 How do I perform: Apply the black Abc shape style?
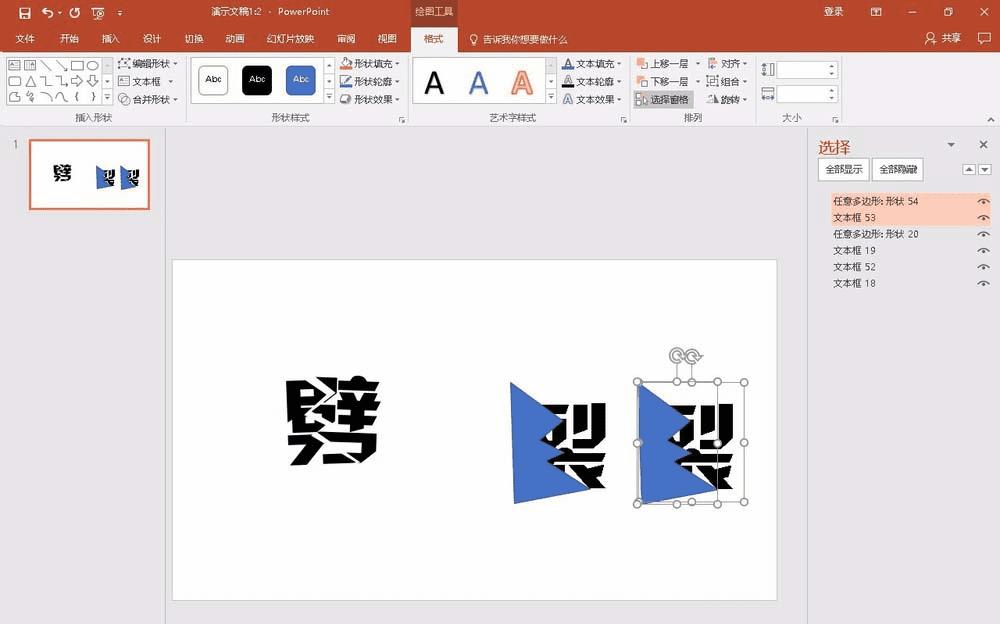(257, 80)
